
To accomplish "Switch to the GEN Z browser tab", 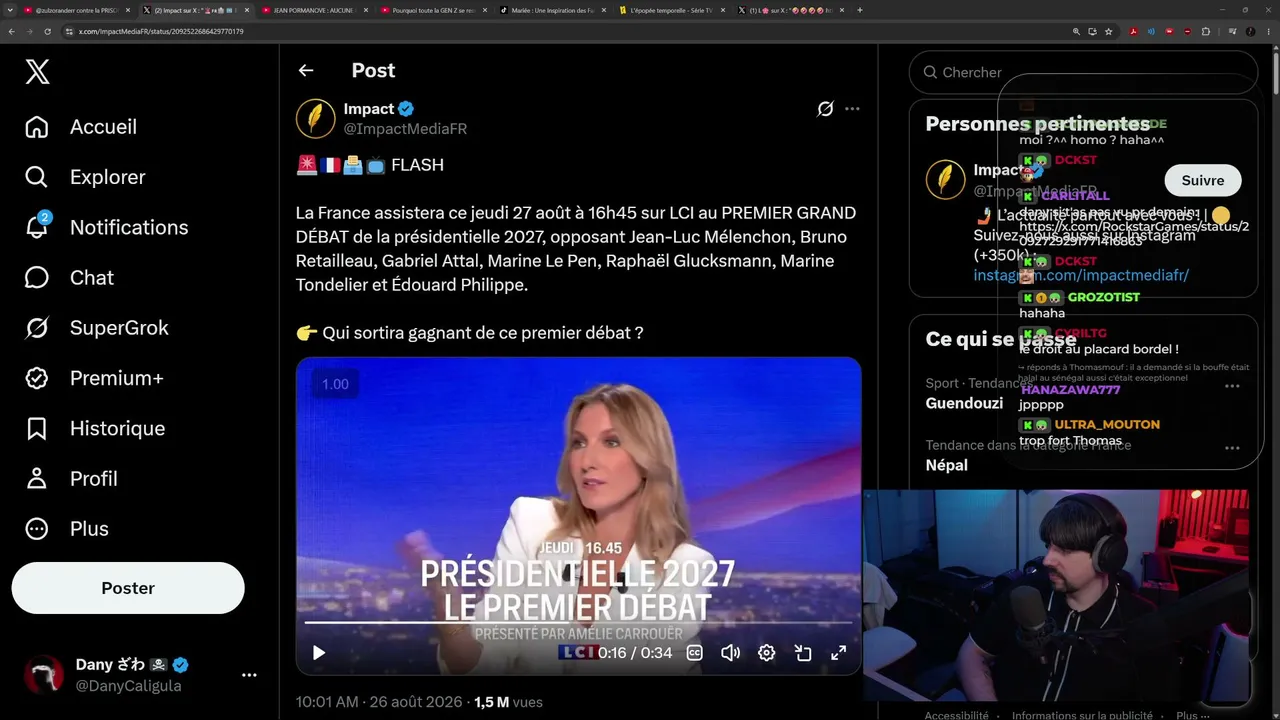I will click(x=432, y=10).
